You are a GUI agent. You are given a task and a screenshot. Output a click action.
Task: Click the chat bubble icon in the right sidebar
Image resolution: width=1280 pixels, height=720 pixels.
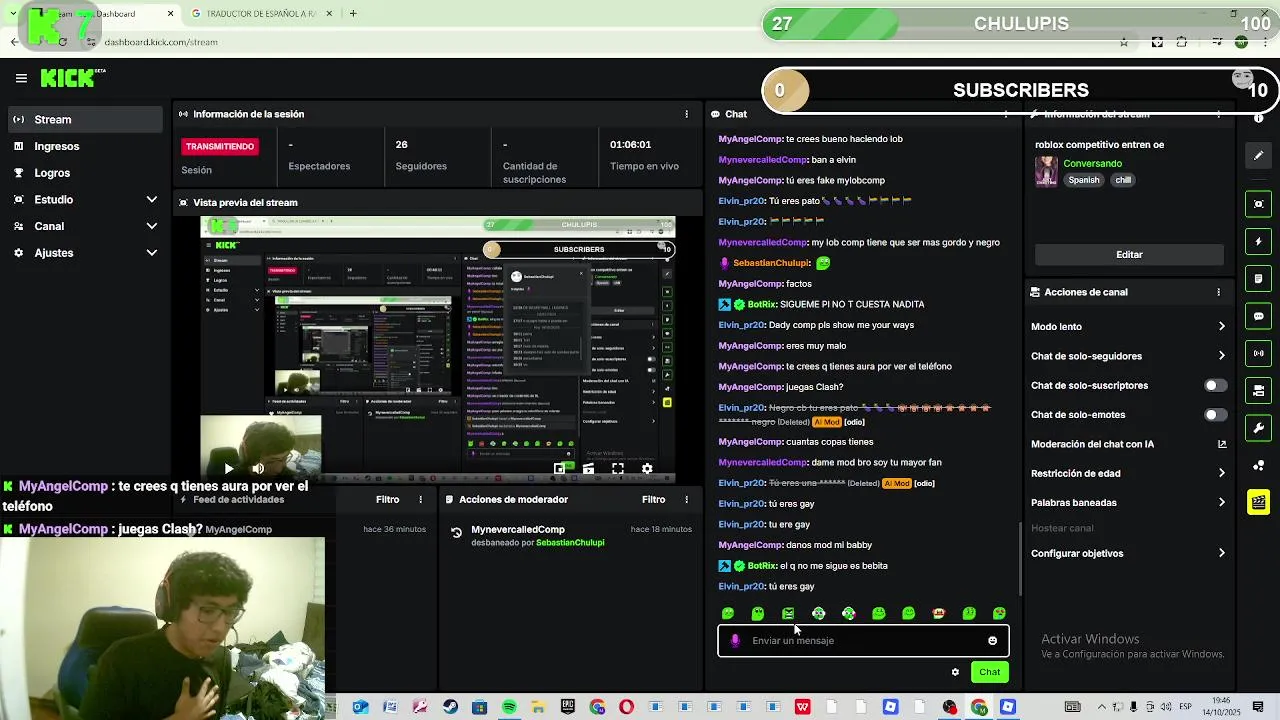point(1258,316)
